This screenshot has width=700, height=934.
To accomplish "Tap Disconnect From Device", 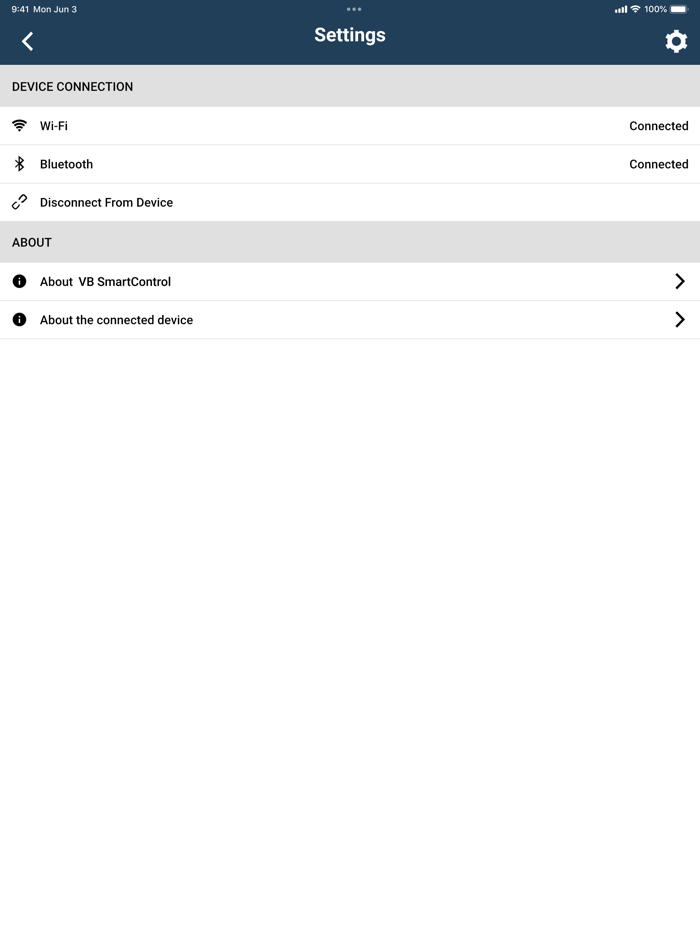I will coord(105,202).
